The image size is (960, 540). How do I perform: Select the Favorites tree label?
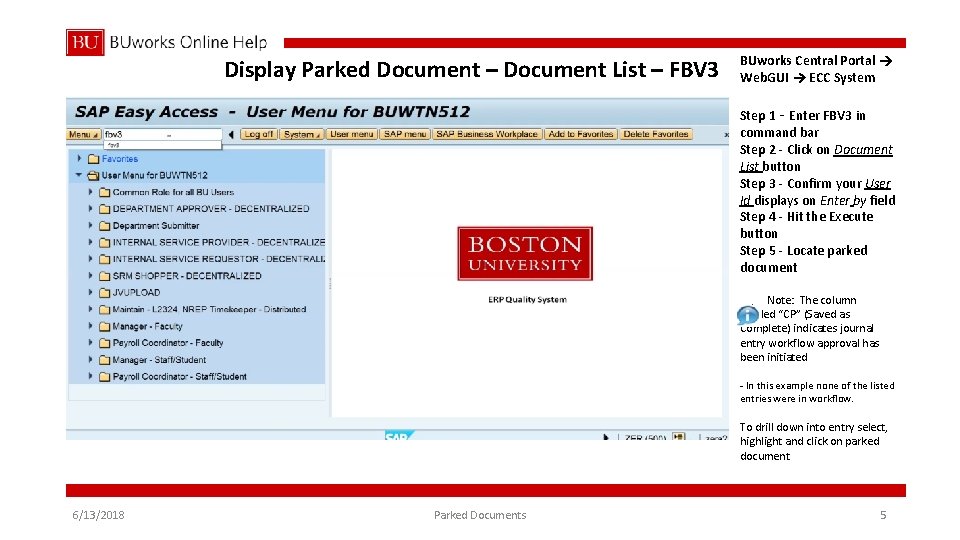click(x=120, y=159)
